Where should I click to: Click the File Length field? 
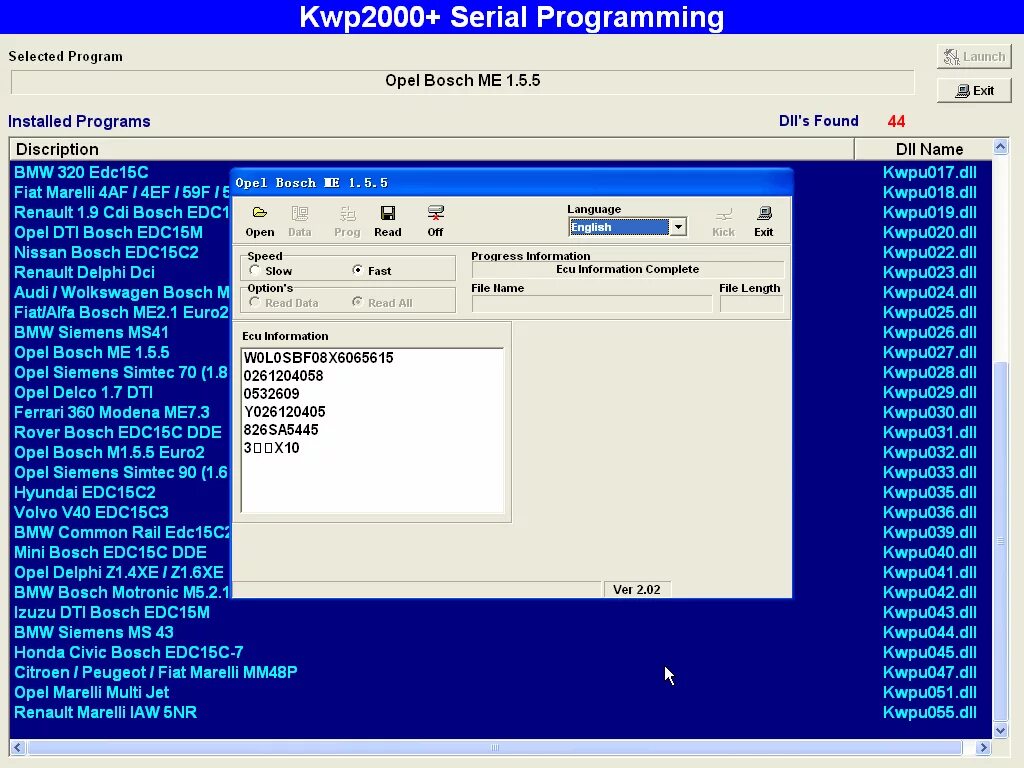pyautogui.click(x=751, y=304)
